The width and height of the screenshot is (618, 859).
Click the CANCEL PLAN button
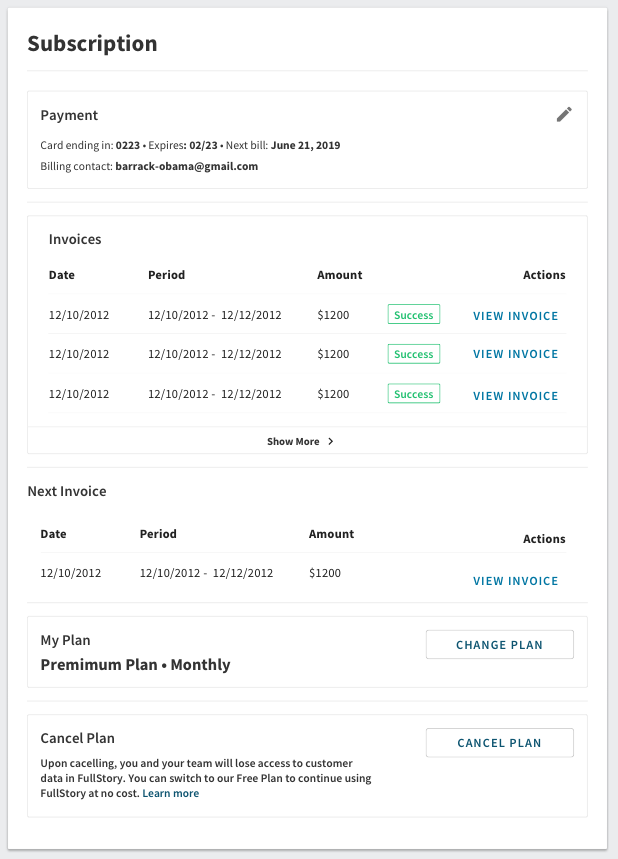tap(499, 742)
